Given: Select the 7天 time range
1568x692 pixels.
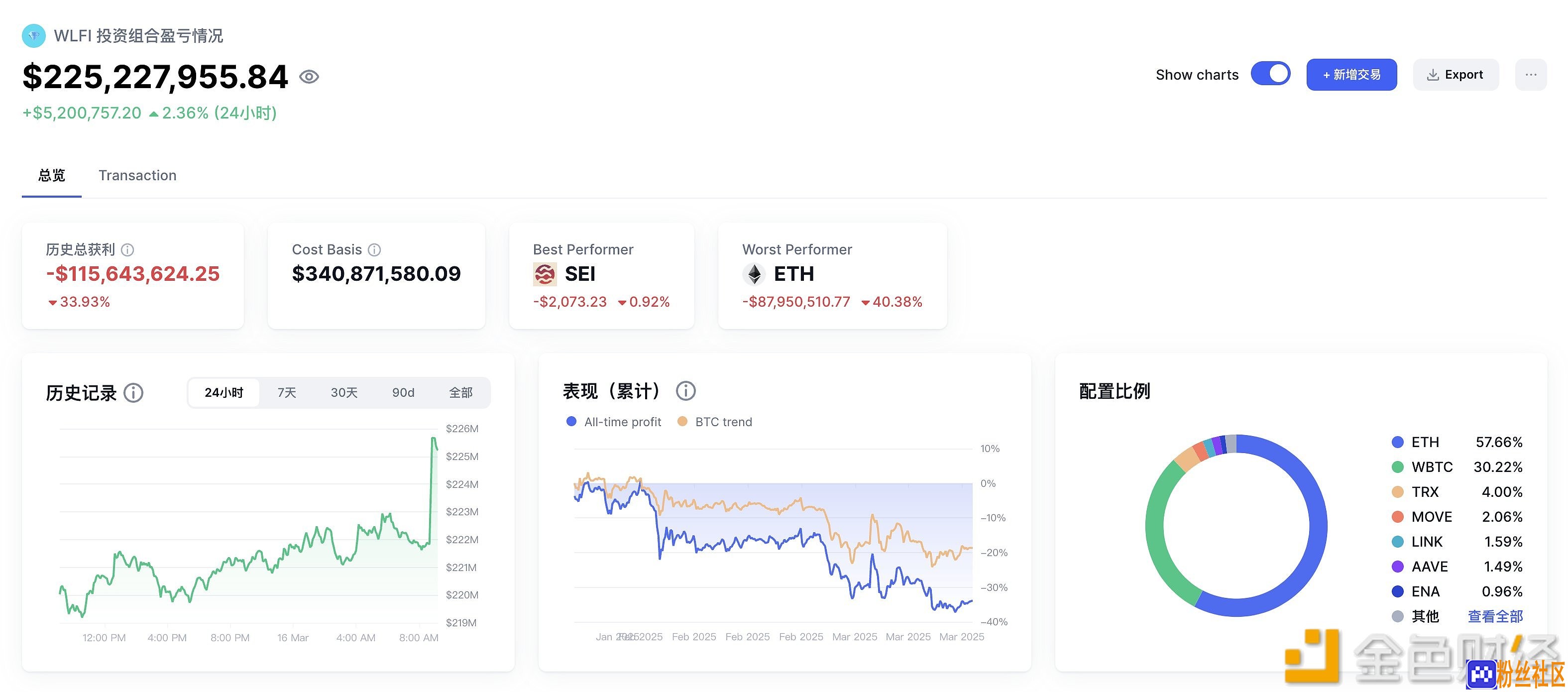Looking at the screenshot, I should pos(287,393).
